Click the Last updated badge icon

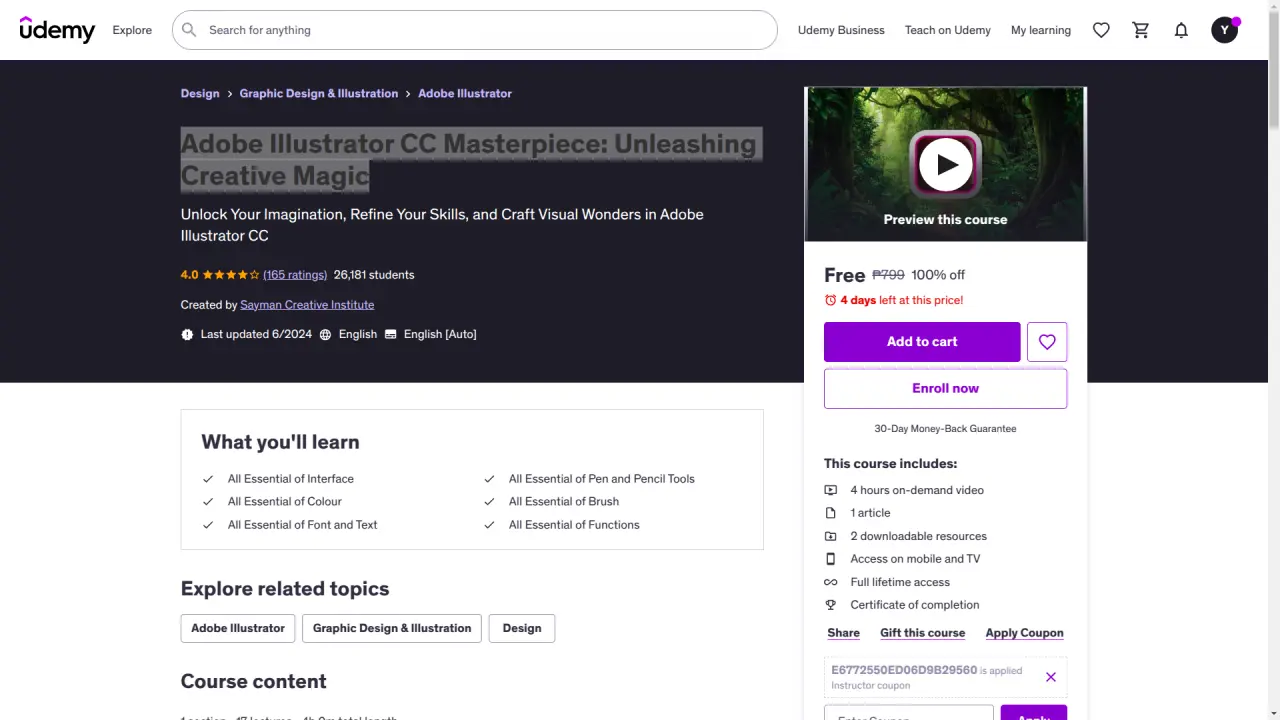187,334
